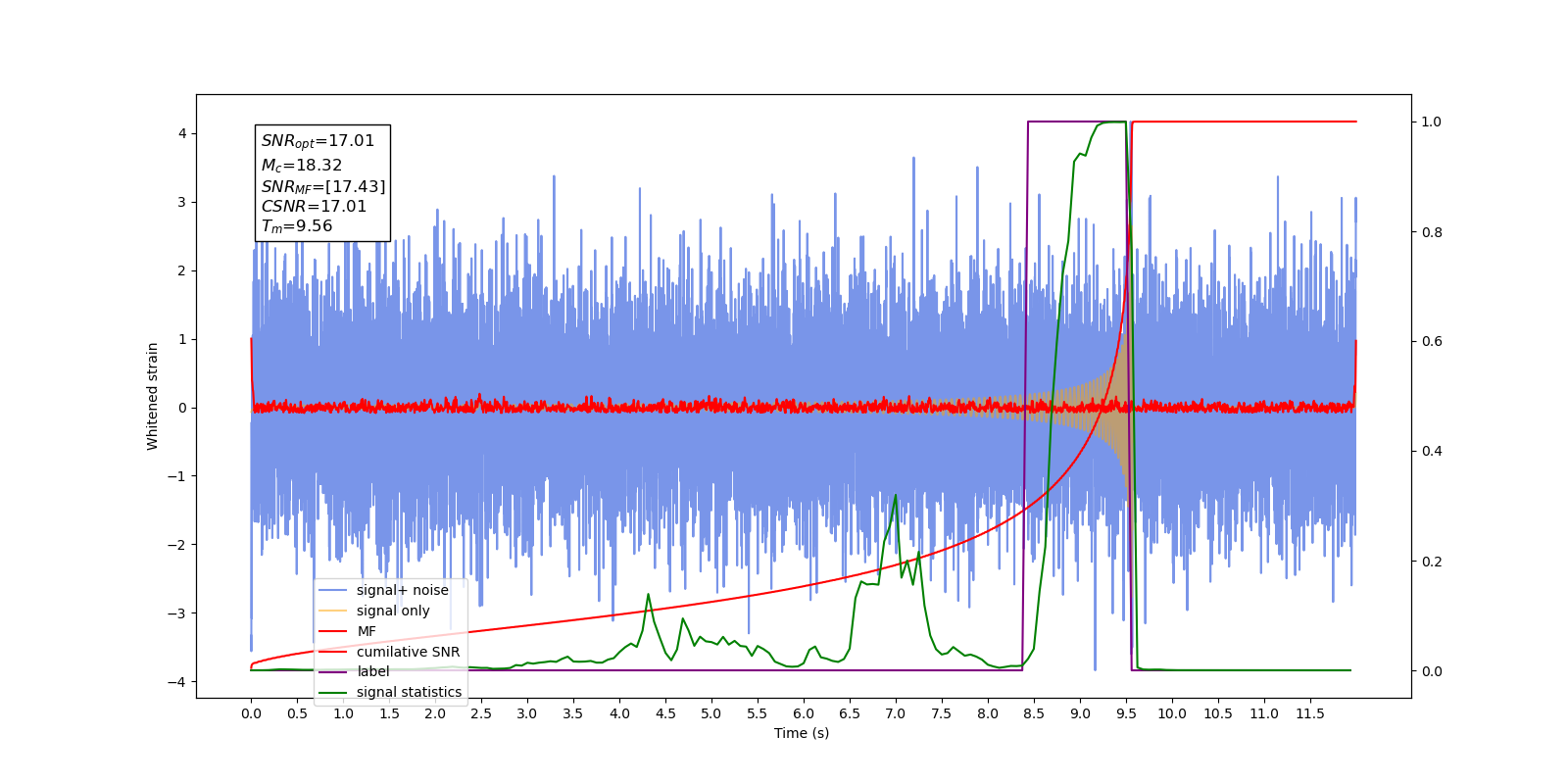Click the 11.5 x-axis tick label
This screenshot has width=1568, height=784.
1310,713
